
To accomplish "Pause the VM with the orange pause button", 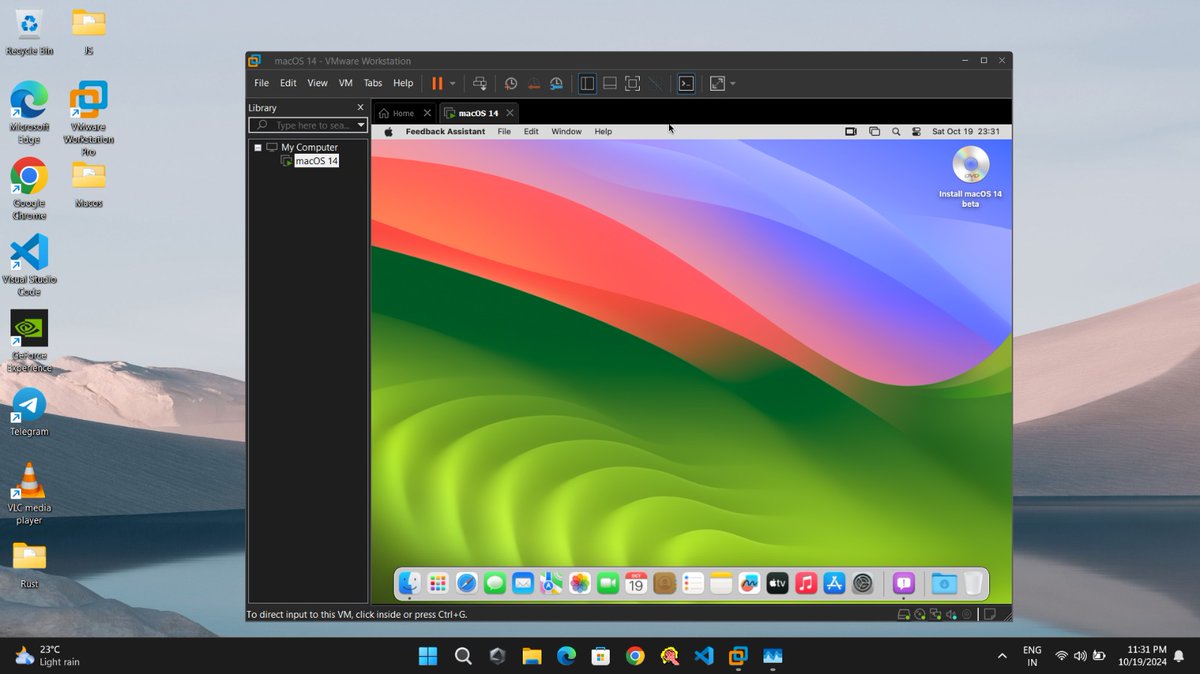I will [437, 84].
